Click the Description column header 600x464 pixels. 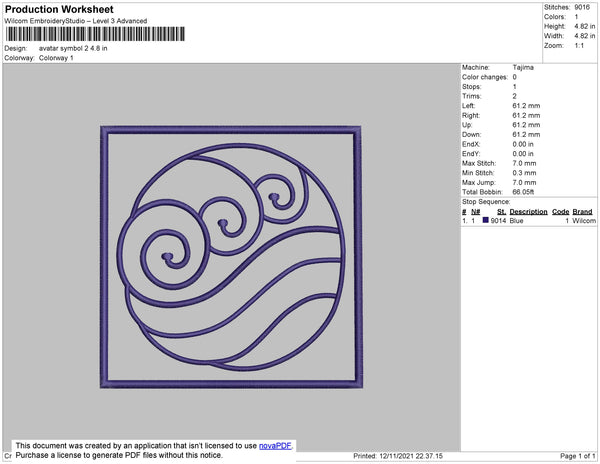[528, 212]
